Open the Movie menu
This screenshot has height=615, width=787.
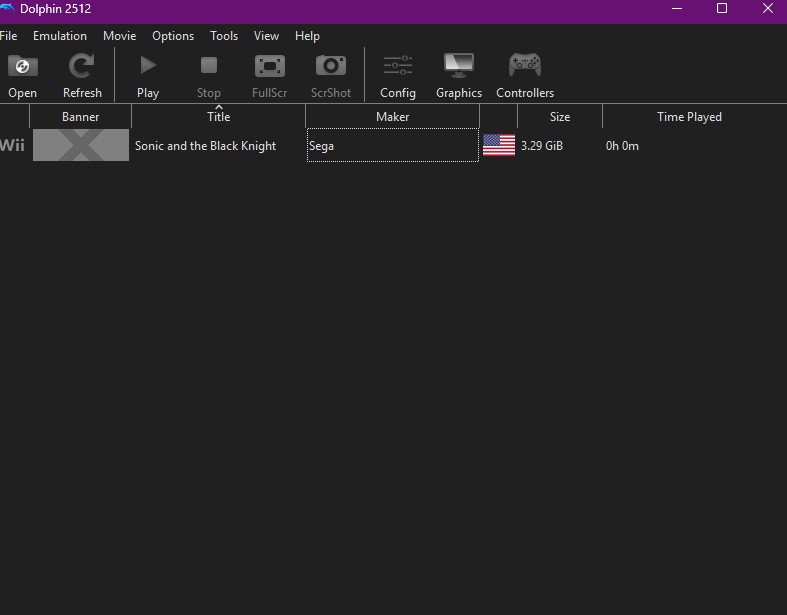(x=119, y=36)
